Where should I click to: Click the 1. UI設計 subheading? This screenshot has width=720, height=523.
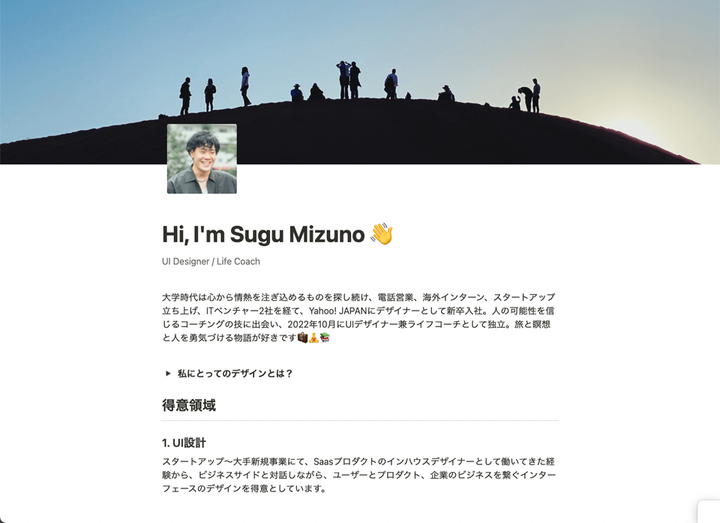coord(184,443)
